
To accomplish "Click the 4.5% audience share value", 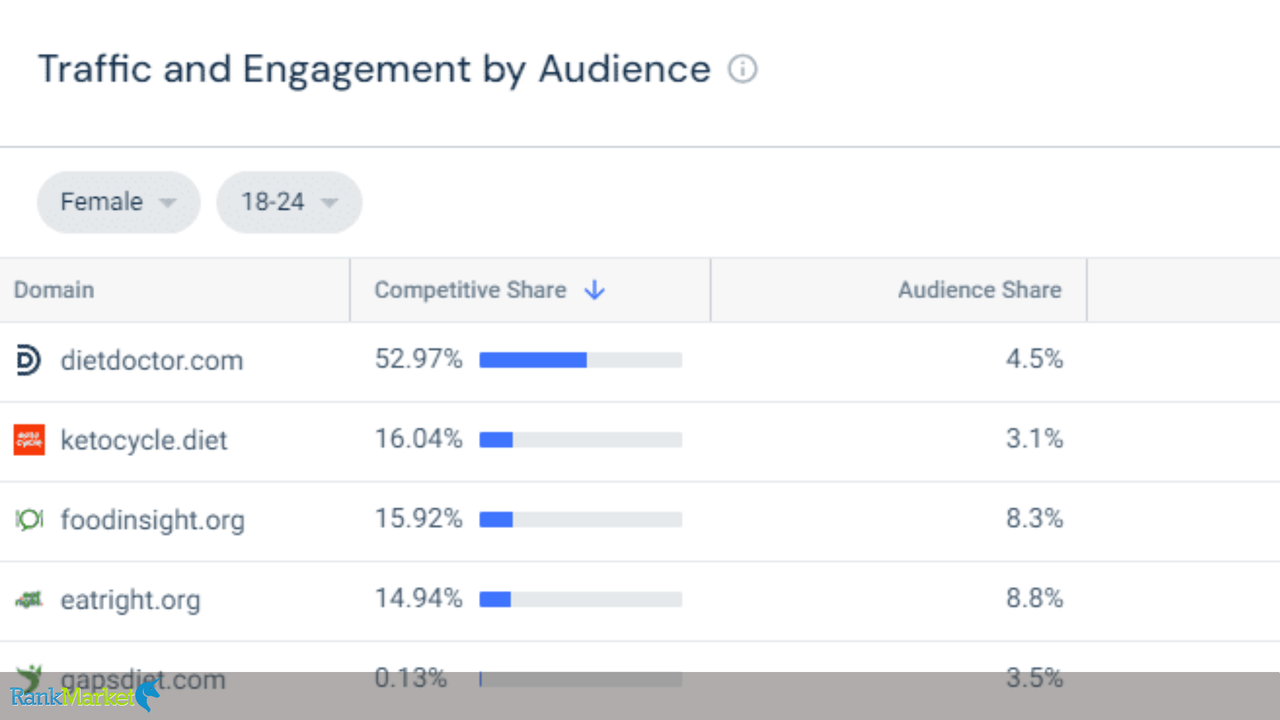I will coord(1034,359).
